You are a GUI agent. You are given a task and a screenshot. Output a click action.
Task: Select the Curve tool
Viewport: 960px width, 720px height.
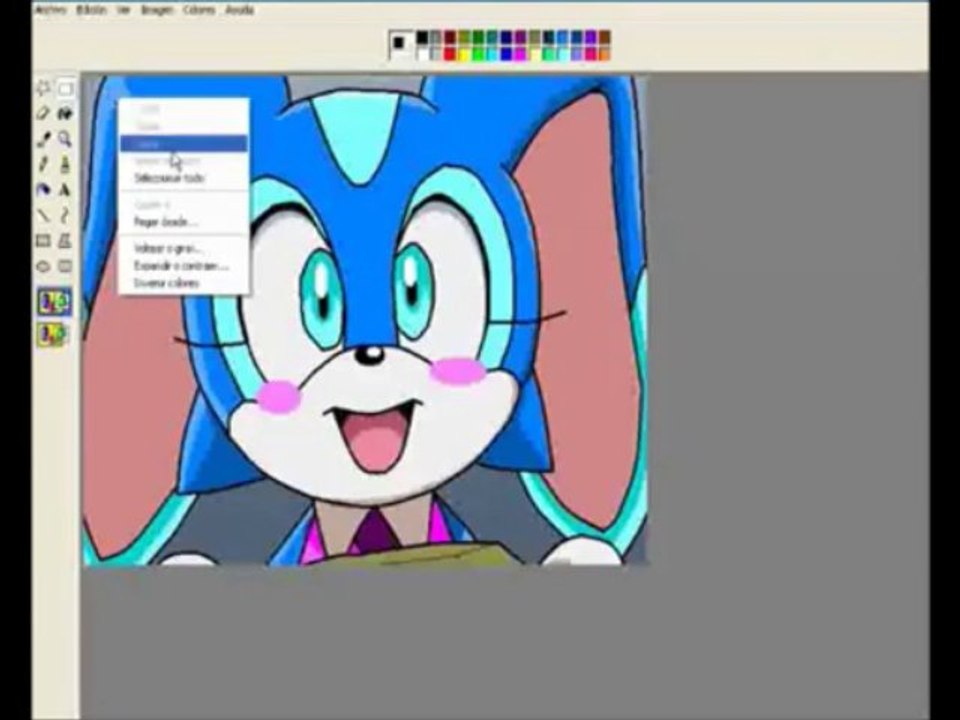(65, 216)
